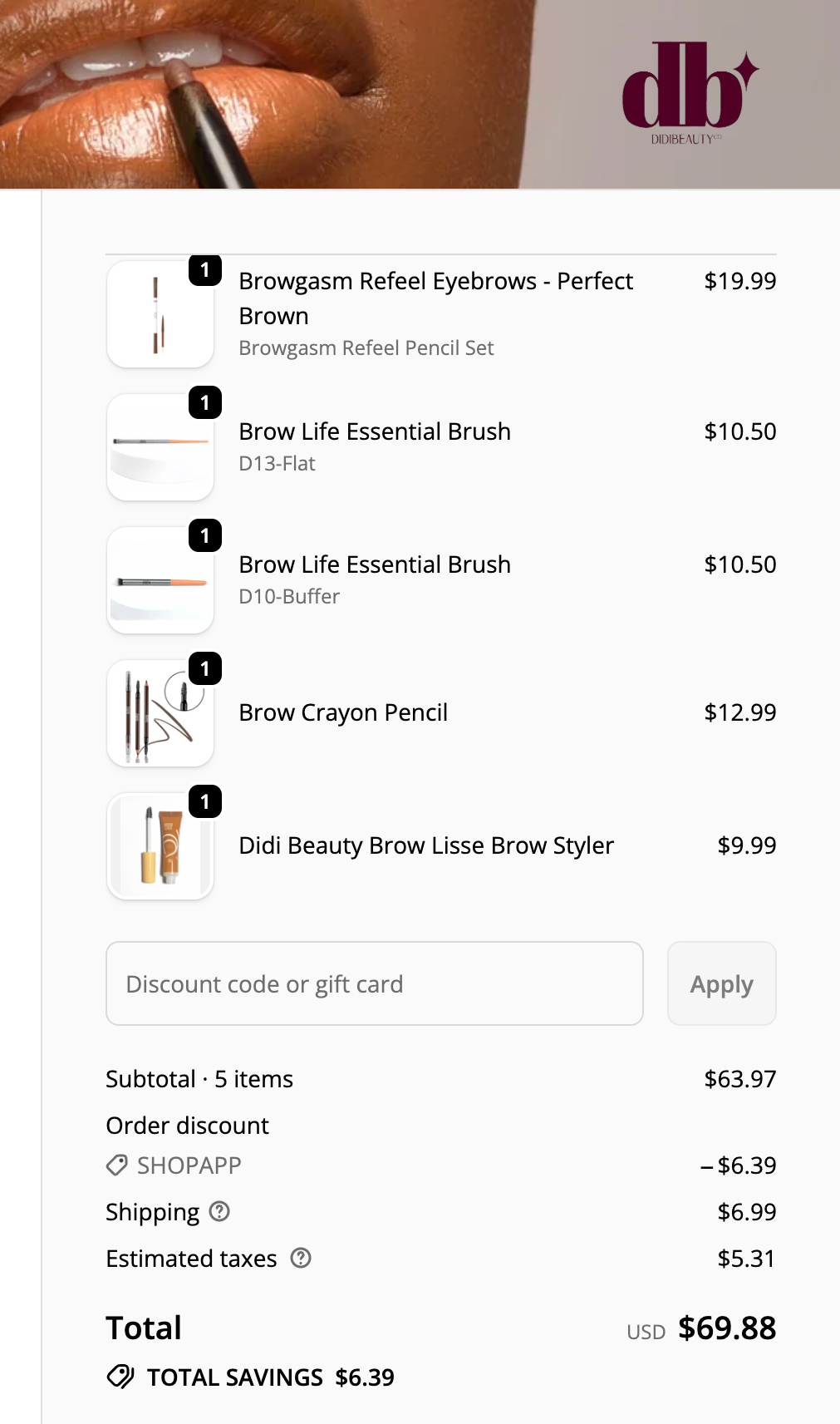
Task: Click the Didi Beauty logo
Action: coord(689,93)
